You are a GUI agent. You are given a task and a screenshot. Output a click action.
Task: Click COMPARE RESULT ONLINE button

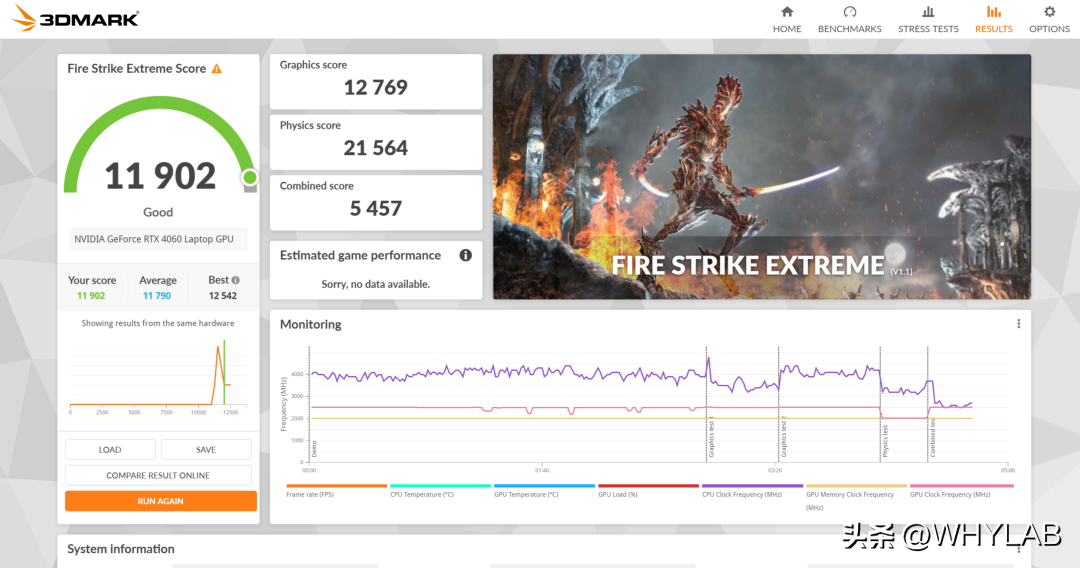pyautogui.click(x=158, y=475)
